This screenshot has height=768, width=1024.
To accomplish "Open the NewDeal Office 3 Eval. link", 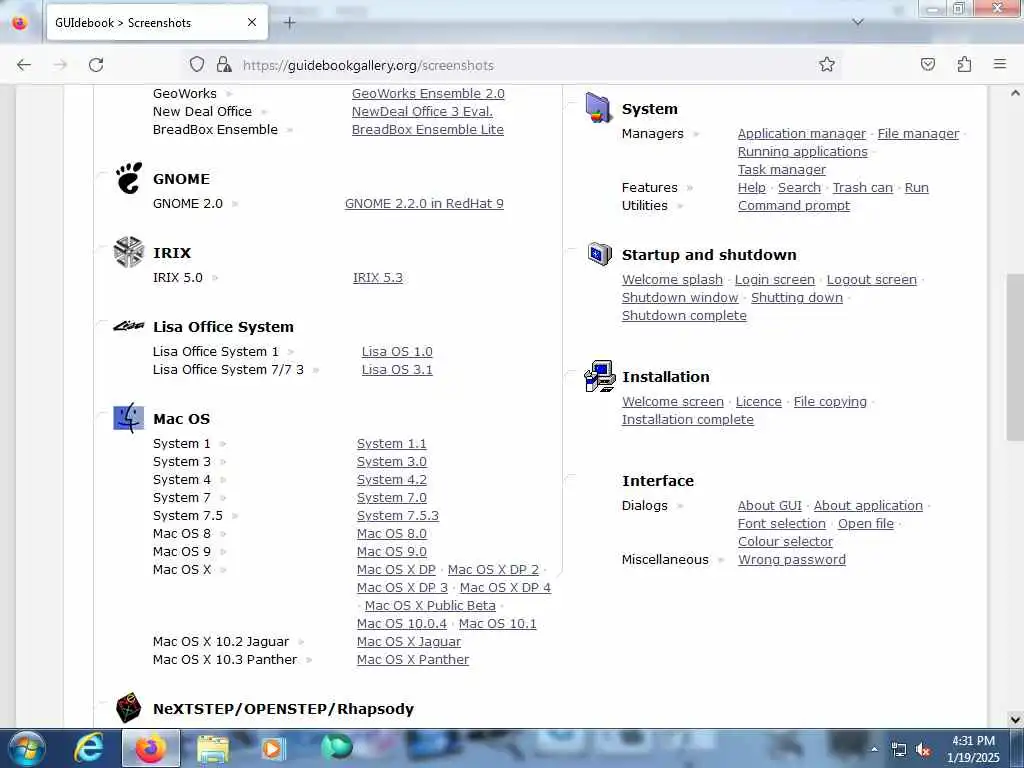I will click(x=422, y=112).
